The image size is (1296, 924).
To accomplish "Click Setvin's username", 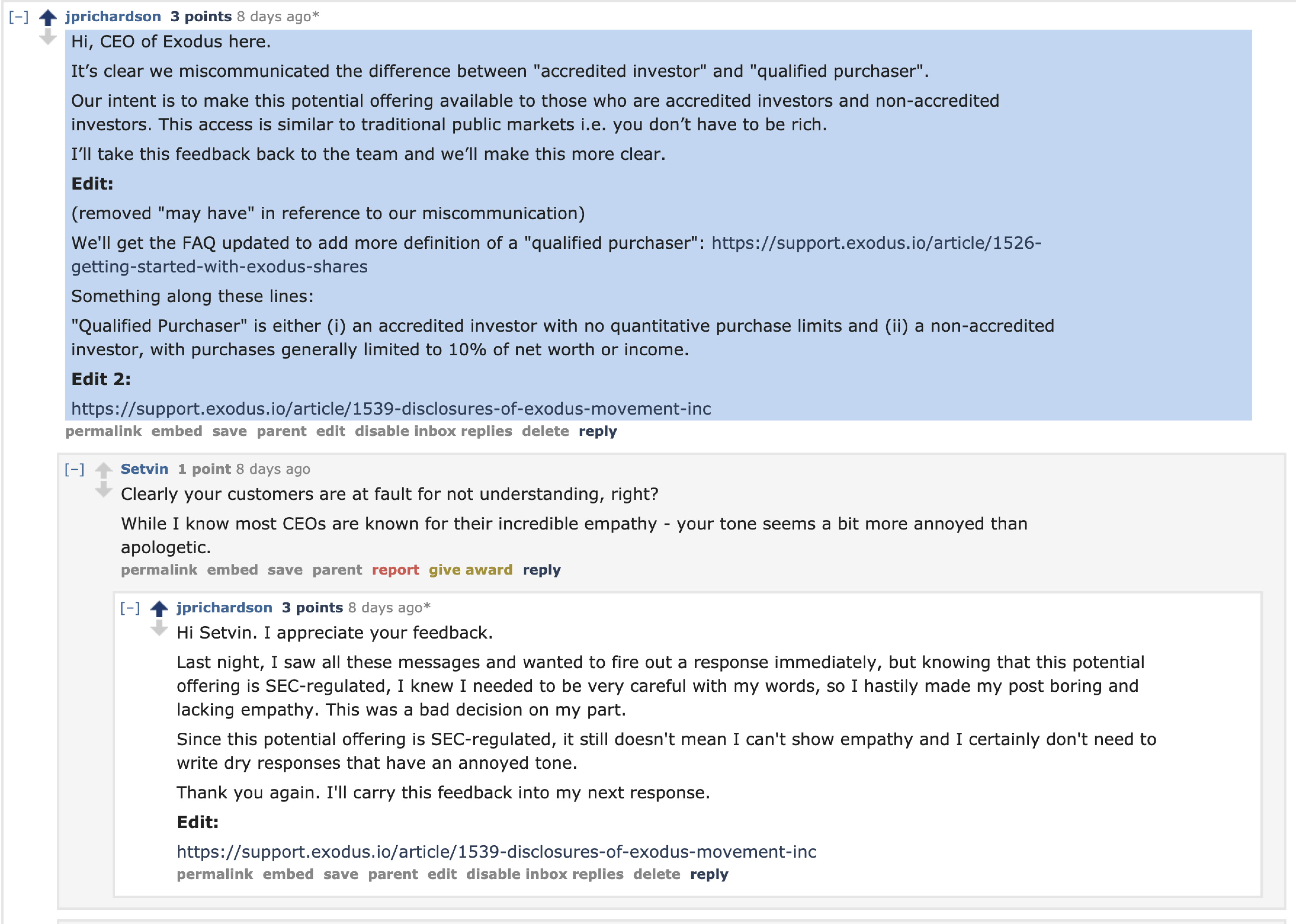I will click(x=144, y=469).
